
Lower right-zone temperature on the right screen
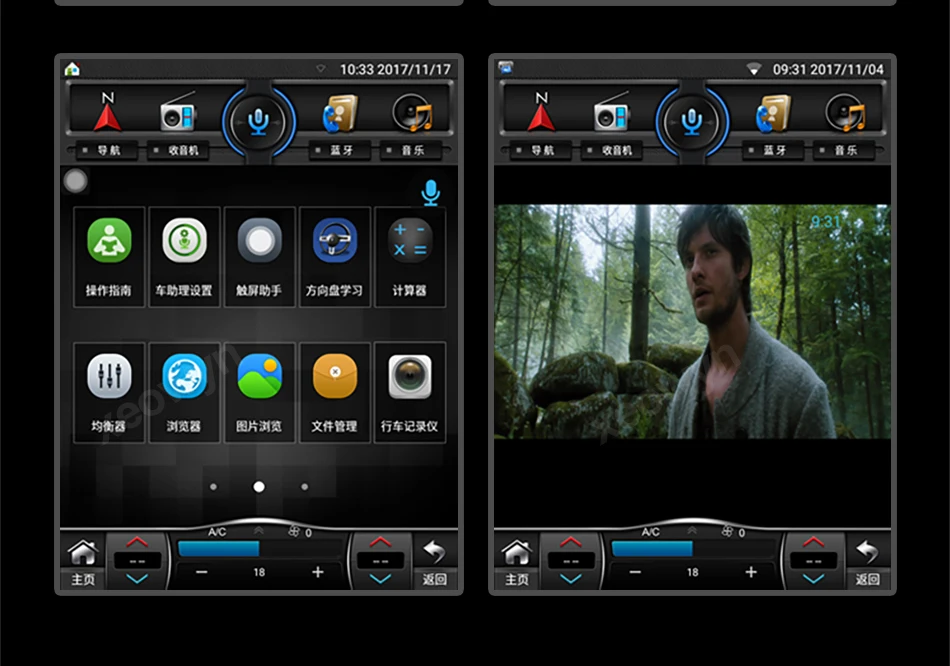[x=814, y=579]
